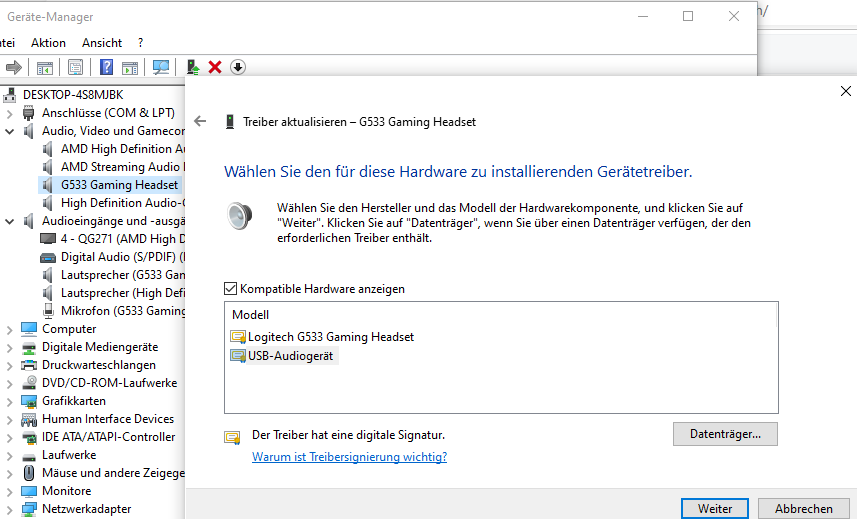Open Warum ist Treibersignierung wichtig link
The width and height of the screenshot is (857, 519).
(x=349, y=457)
